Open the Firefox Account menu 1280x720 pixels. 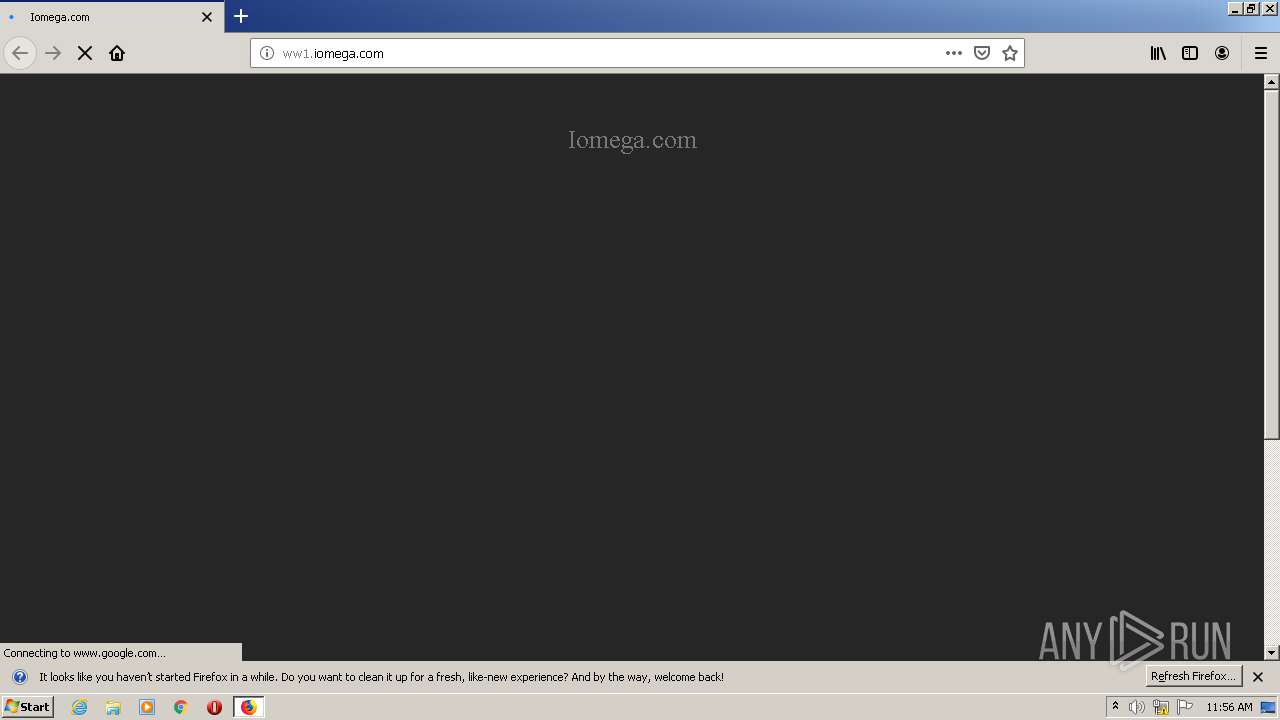point(1222,53)
